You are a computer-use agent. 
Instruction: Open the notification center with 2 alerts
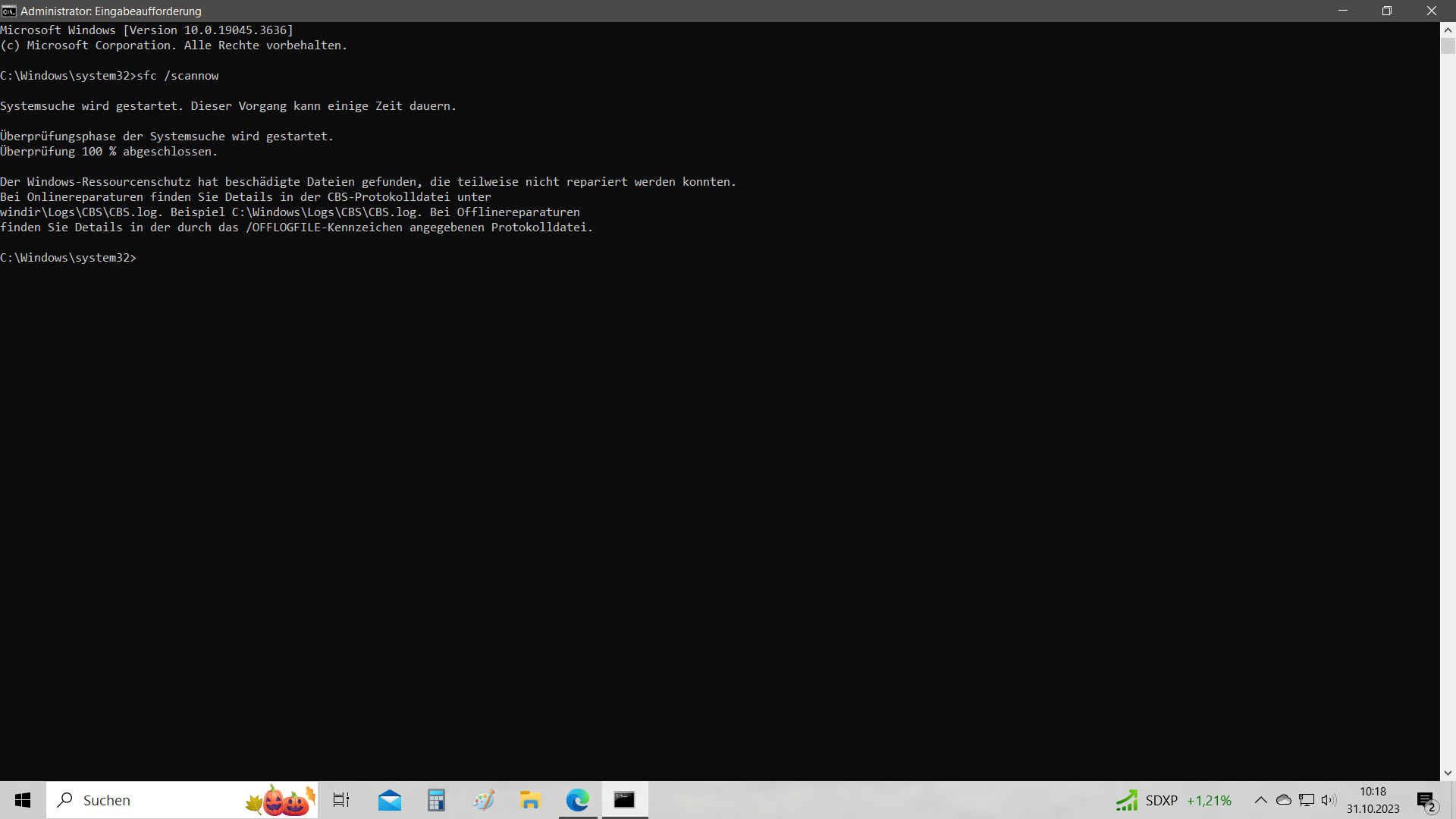1426,800
